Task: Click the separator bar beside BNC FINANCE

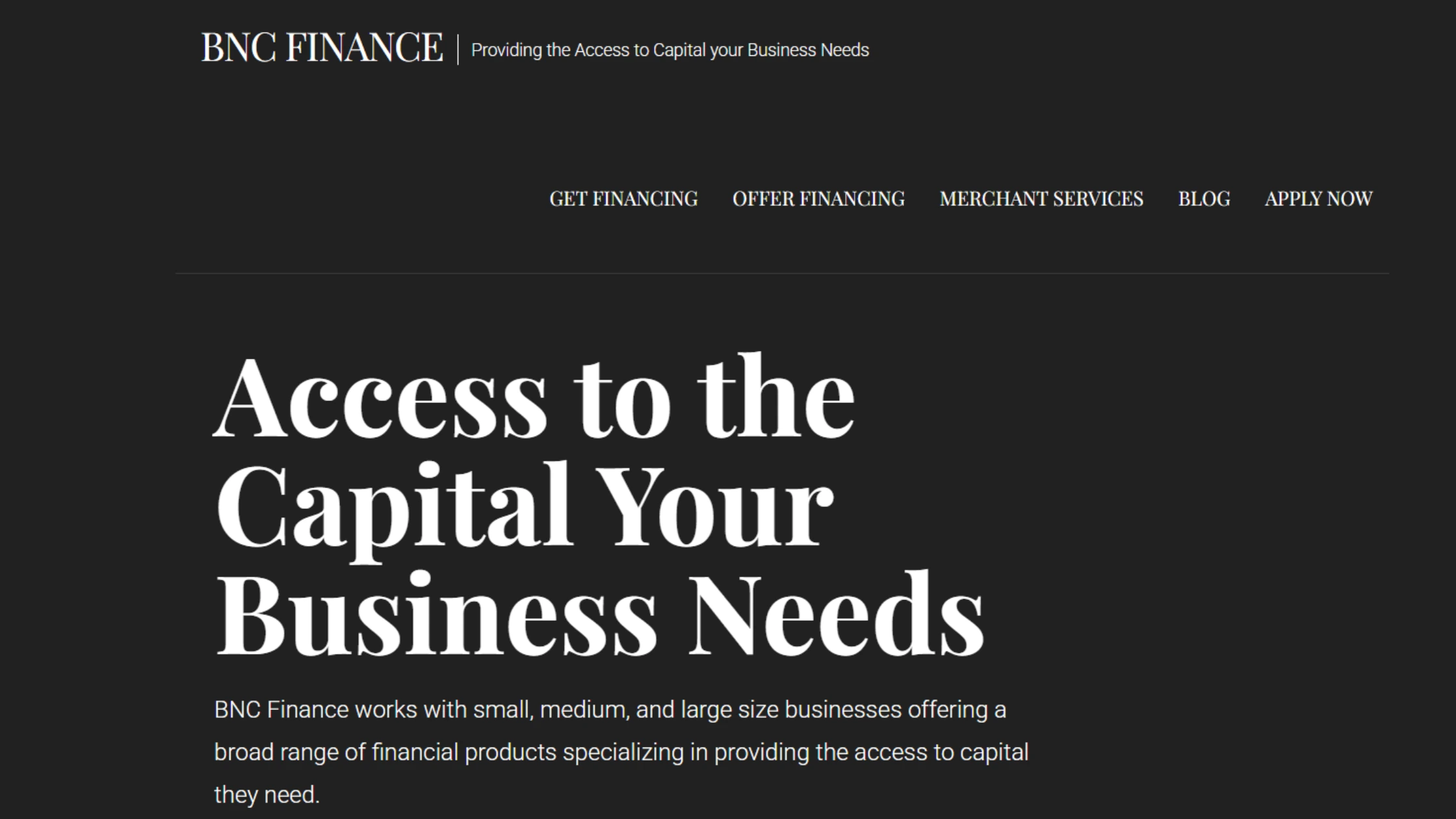Action: coord(459,47)
